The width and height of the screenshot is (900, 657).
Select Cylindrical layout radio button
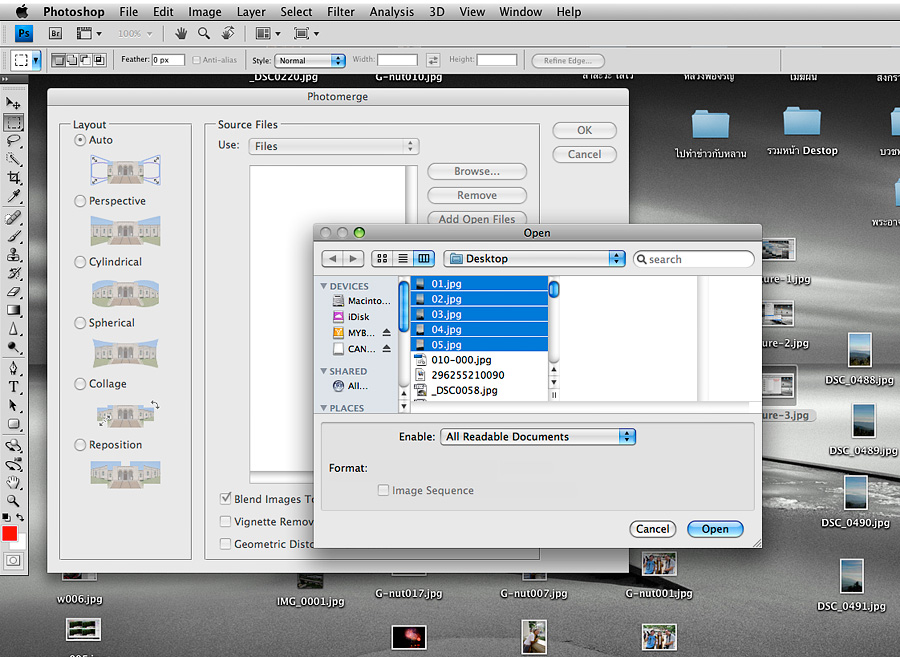coord(81,262)
